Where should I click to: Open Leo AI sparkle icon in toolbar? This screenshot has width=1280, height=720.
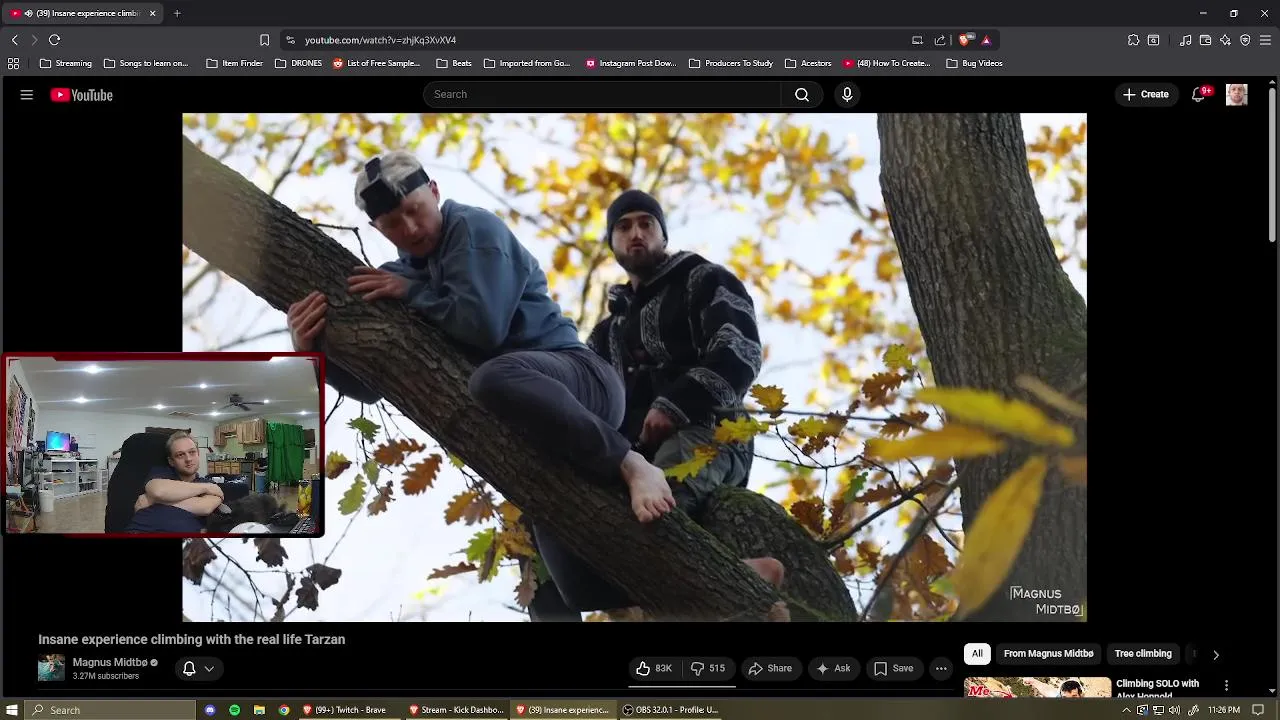[x=1225, y=40]
